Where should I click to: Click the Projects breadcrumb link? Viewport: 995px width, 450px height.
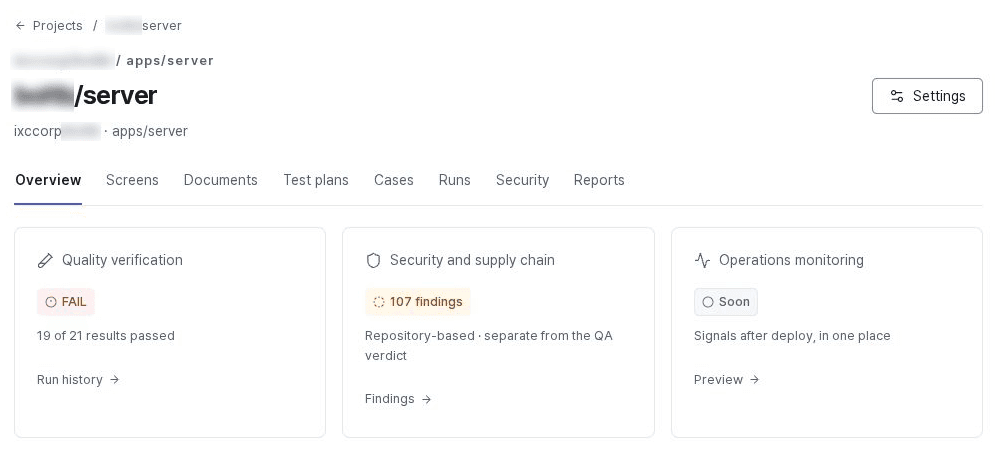pos(58,26)
